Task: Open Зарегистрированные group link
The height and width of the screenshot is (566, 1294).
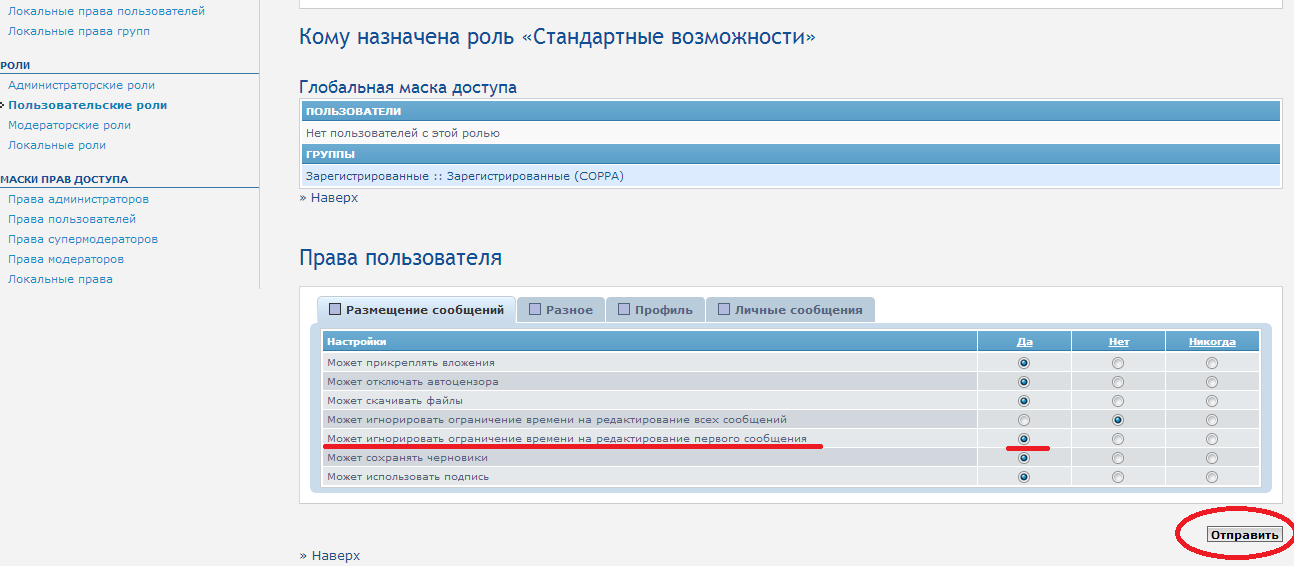Action: click(x=372, y=176)
